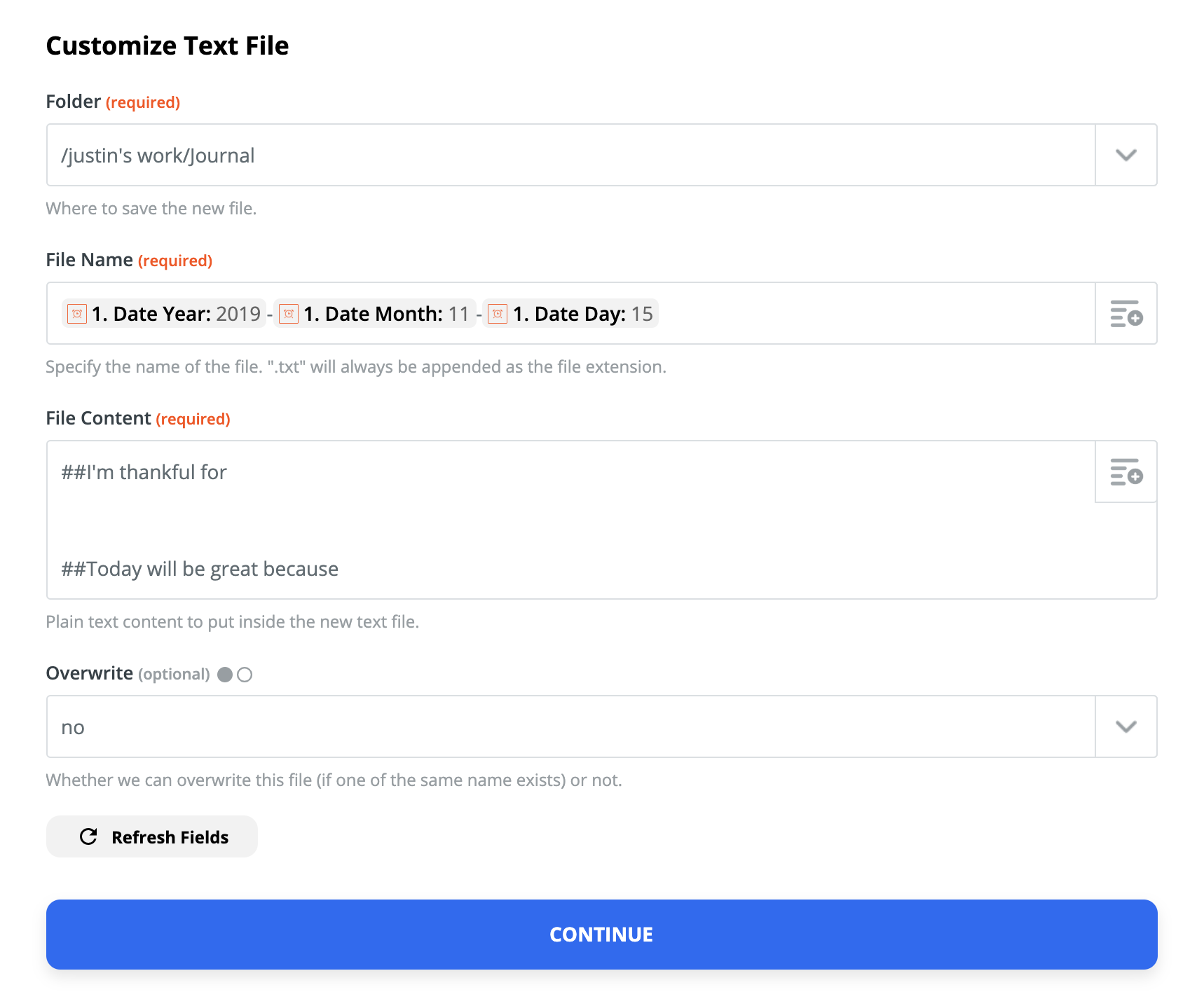1204x999 pixels.
Task: Select the "Date Day: 15" pill text
Action: coord(583,314)
